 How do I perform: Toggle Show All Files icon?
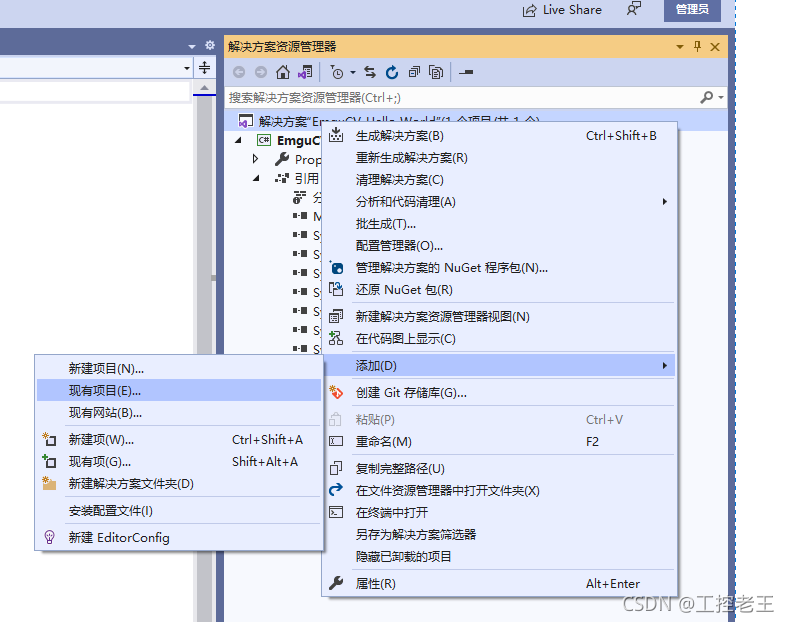(436, 72)
